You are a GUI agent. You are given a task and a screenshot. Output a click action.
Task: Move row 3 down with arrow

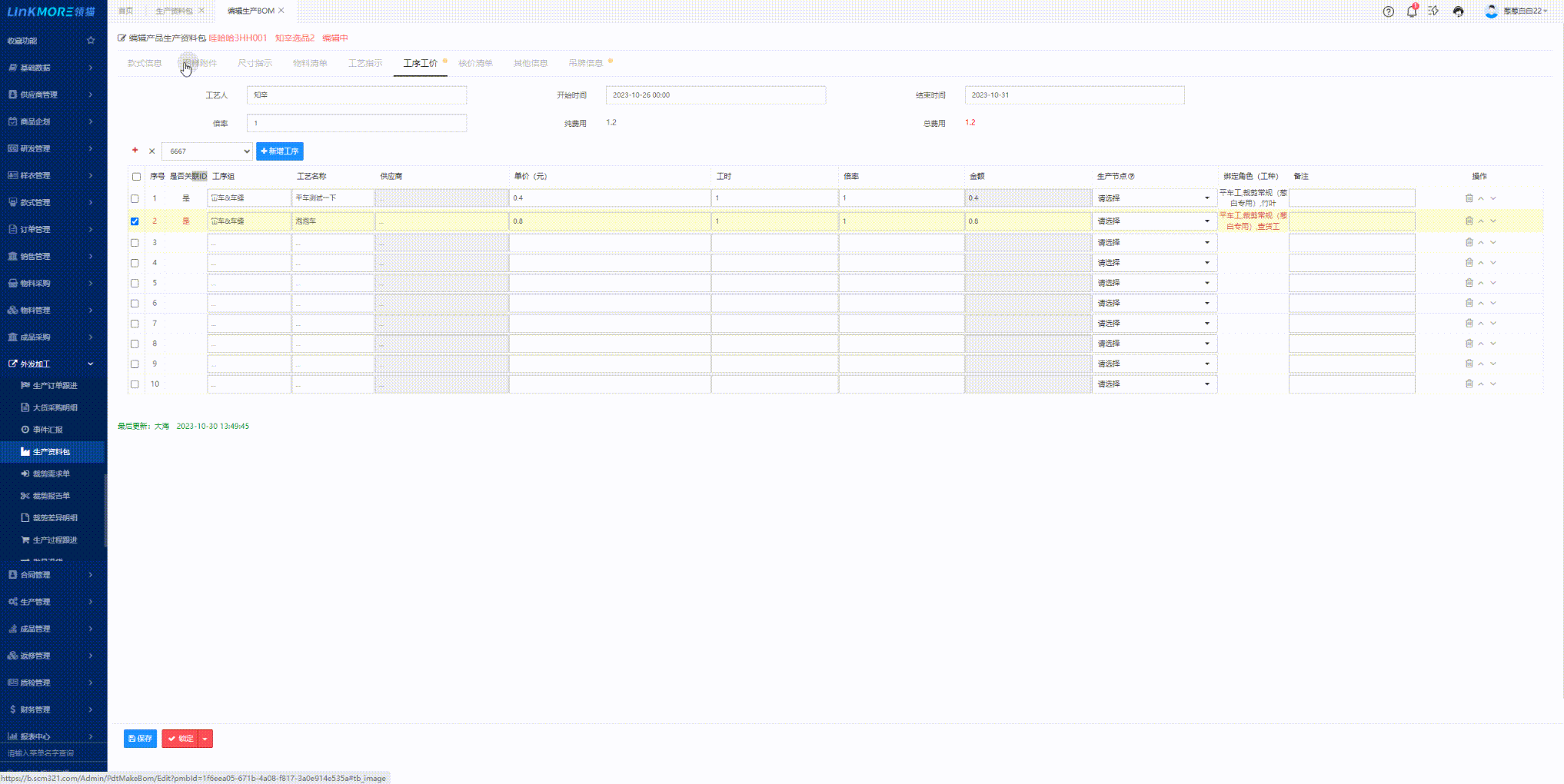(1493, 243)
